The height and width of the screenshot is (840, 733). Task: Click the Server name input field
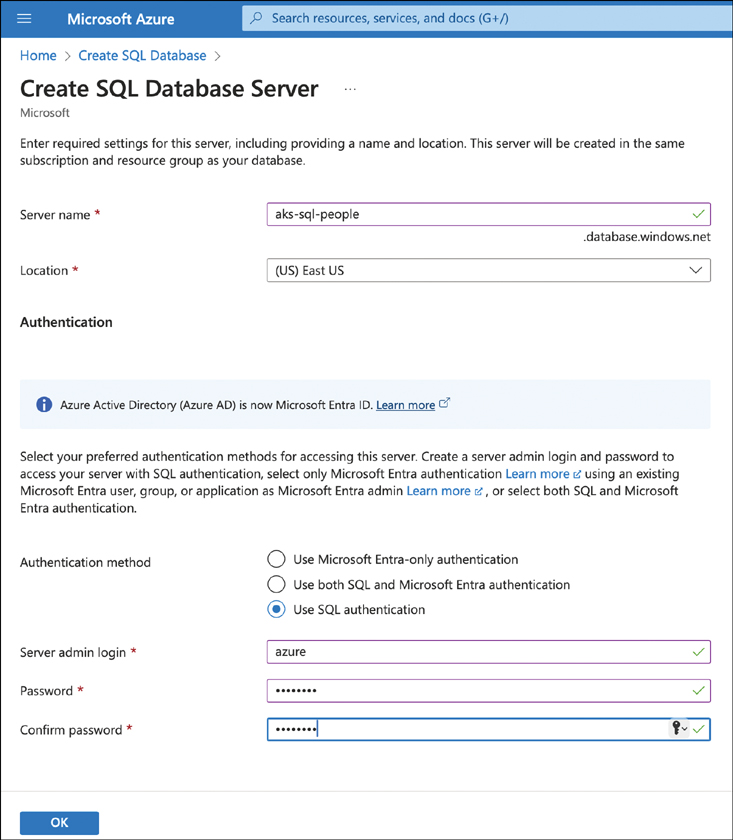480,214
